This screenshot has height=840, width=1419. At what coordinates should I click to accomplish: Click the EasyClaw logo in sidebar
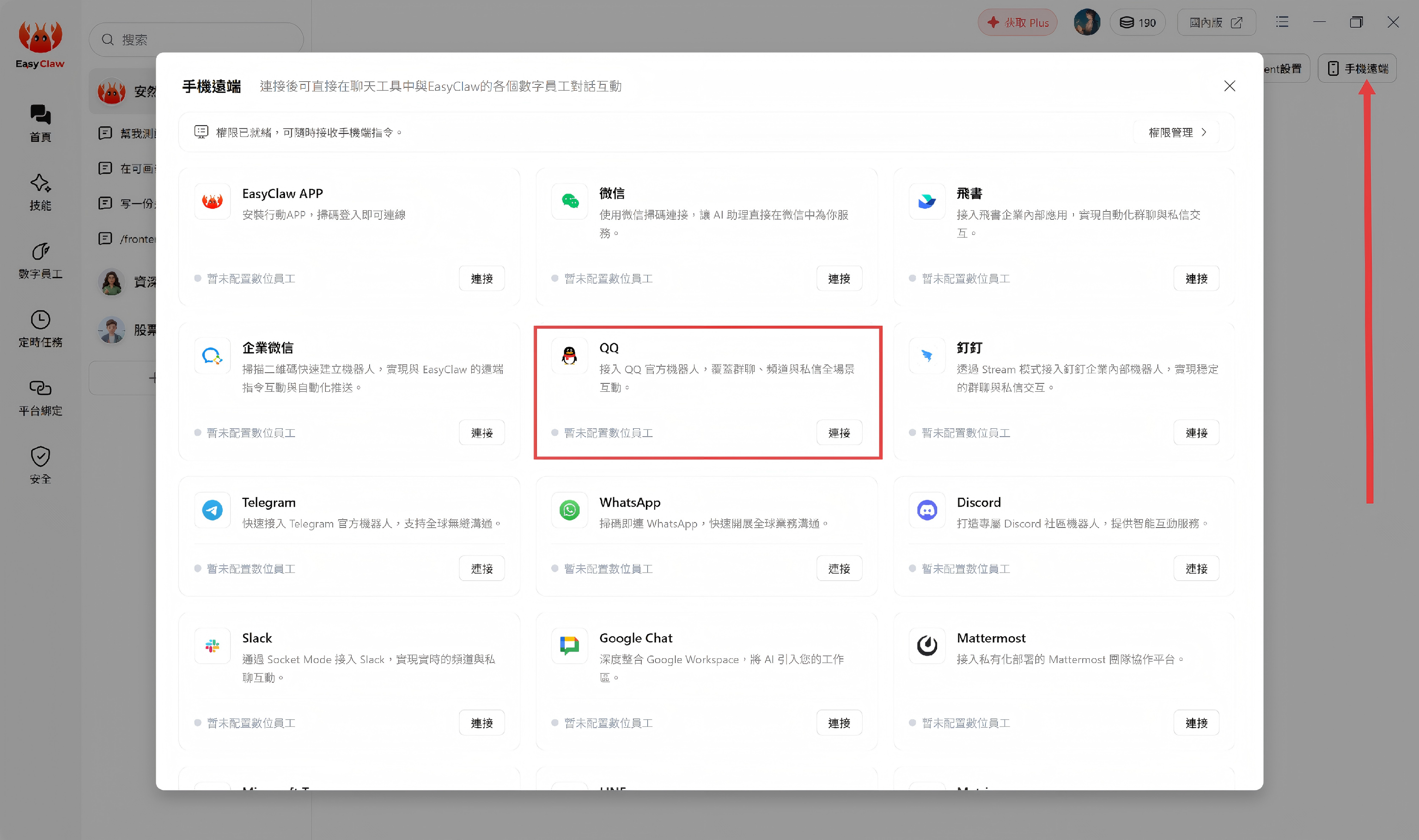tap(40, 44)
